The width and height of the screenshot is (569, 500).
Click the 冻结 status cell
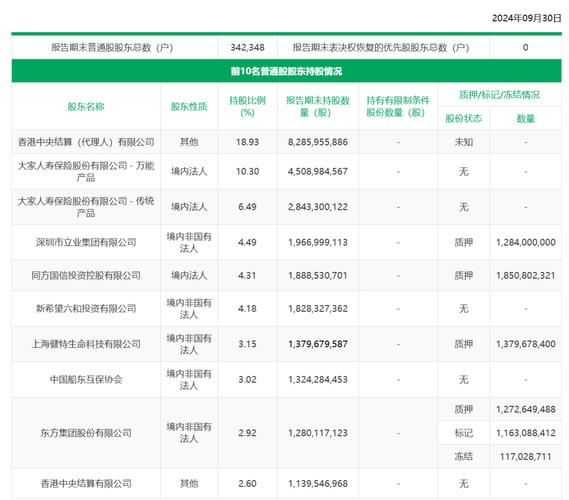(x=463, y=456)
